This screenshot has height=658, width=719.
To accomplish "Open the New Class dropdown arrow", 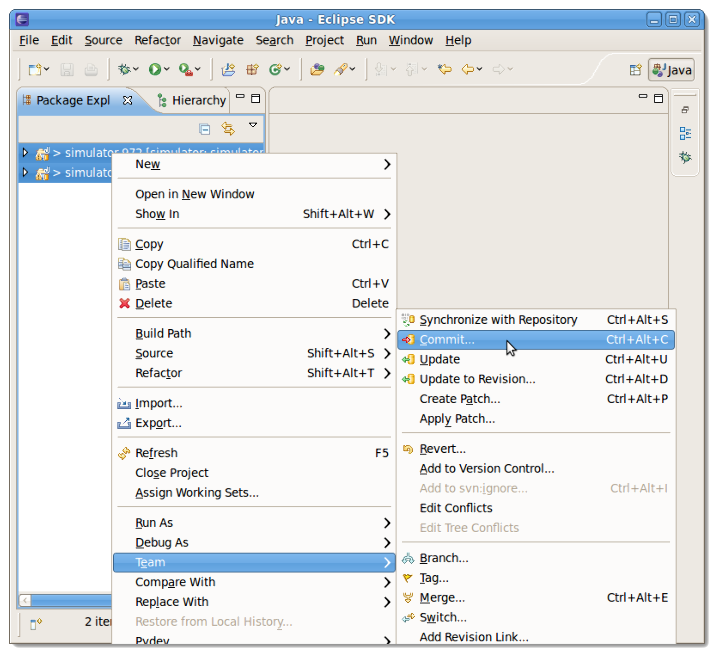I will click(x=287, y=70).
